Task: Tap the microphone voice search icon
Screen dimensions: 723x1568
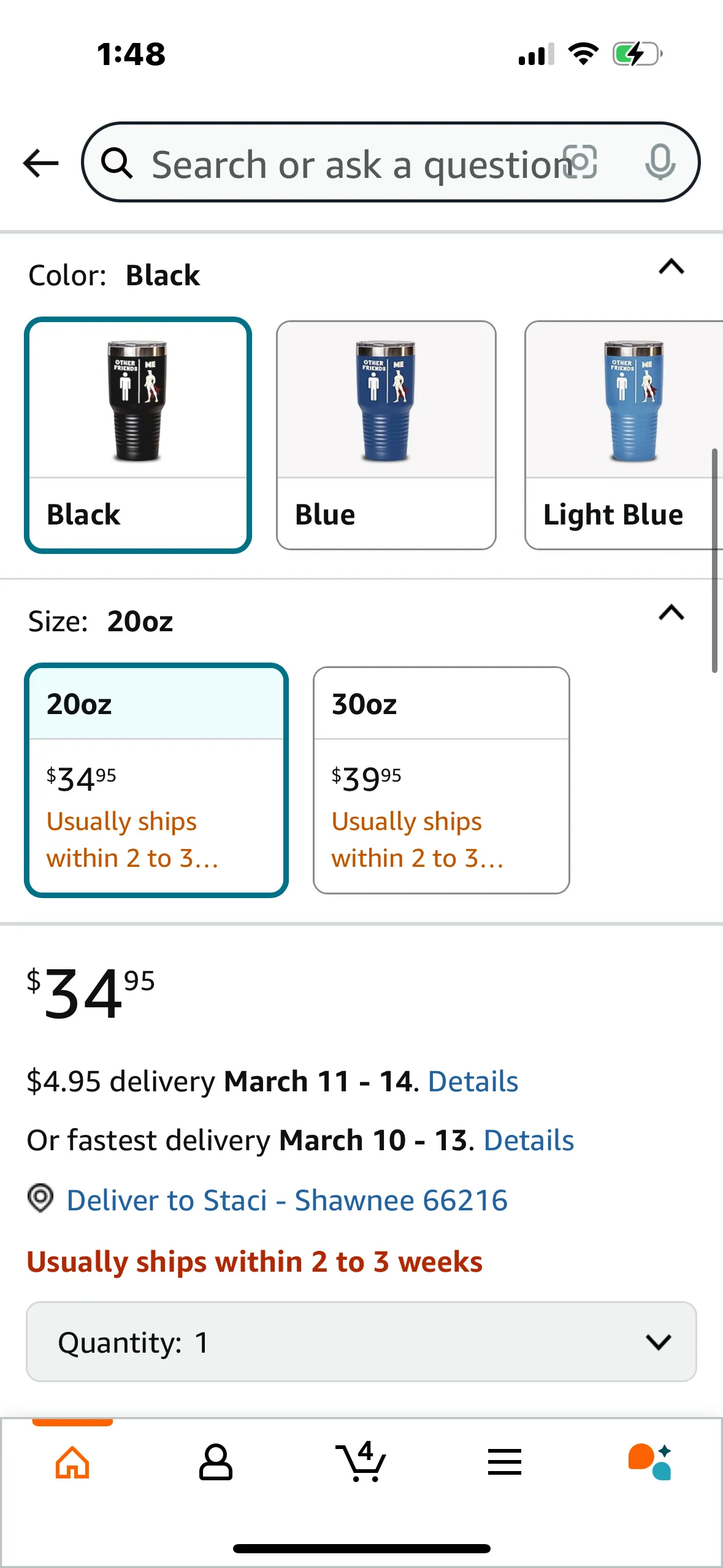Action: [660, 163]
